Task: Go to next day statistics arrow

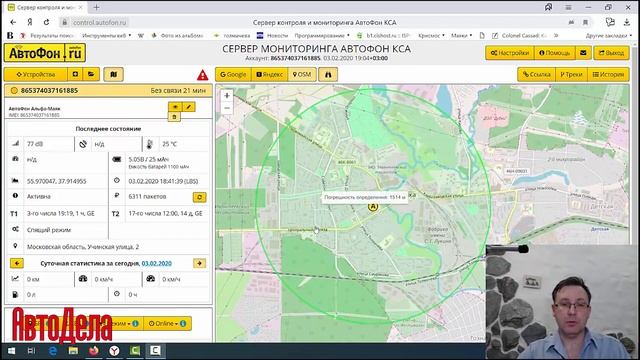Action: point(200,263)
